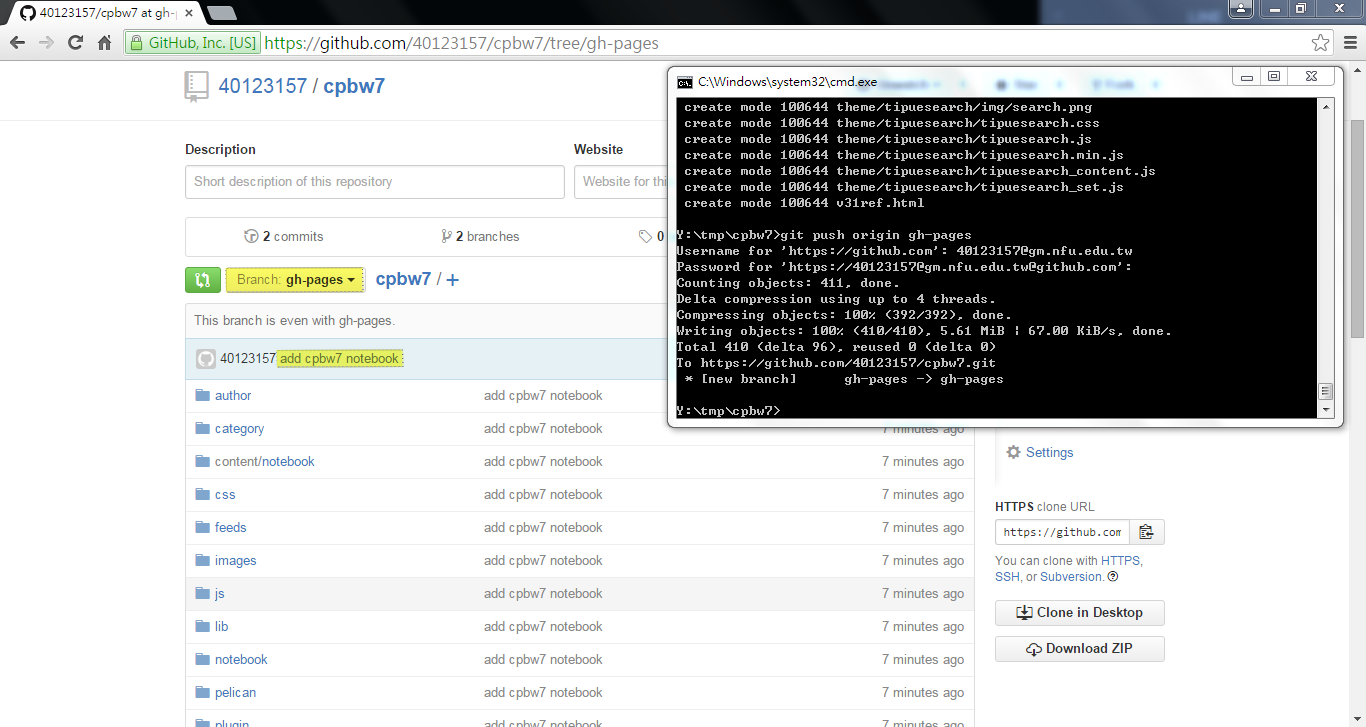Open the 40123157 commit author link
This screenshot has height=727, width=1366.
248,359
